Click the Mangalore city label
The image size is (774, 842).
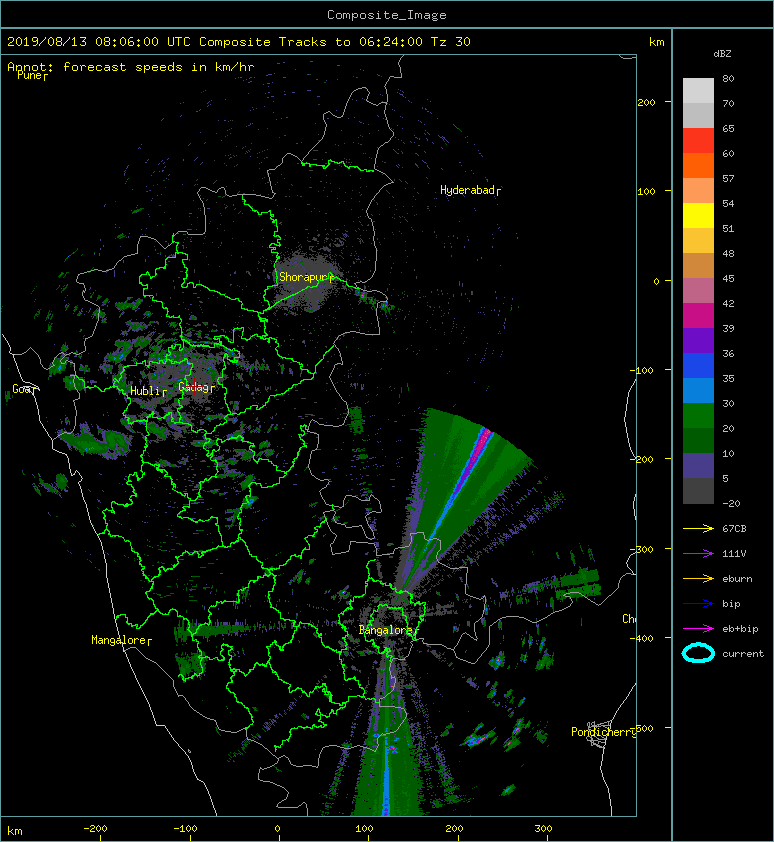pyautogui.click(x=121, y=640)
